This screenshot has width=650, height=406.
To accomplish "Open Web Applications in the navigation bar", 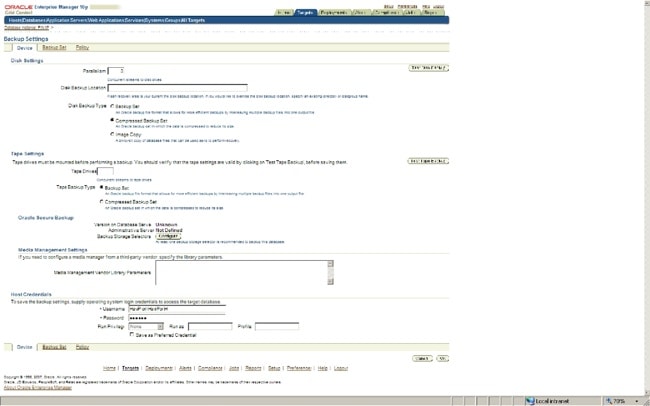I will click(x=106, y=20).
